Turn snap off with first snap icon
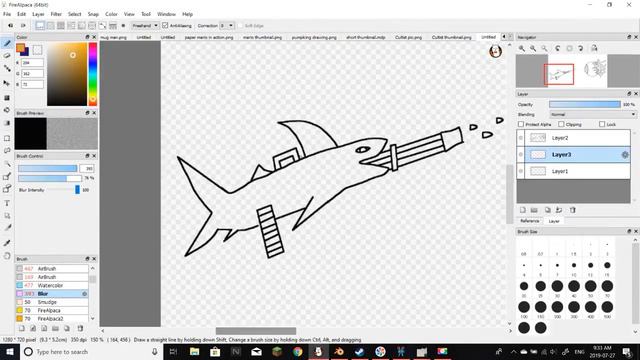The height and width of the screenshot is (360, 640). point(40,26)
